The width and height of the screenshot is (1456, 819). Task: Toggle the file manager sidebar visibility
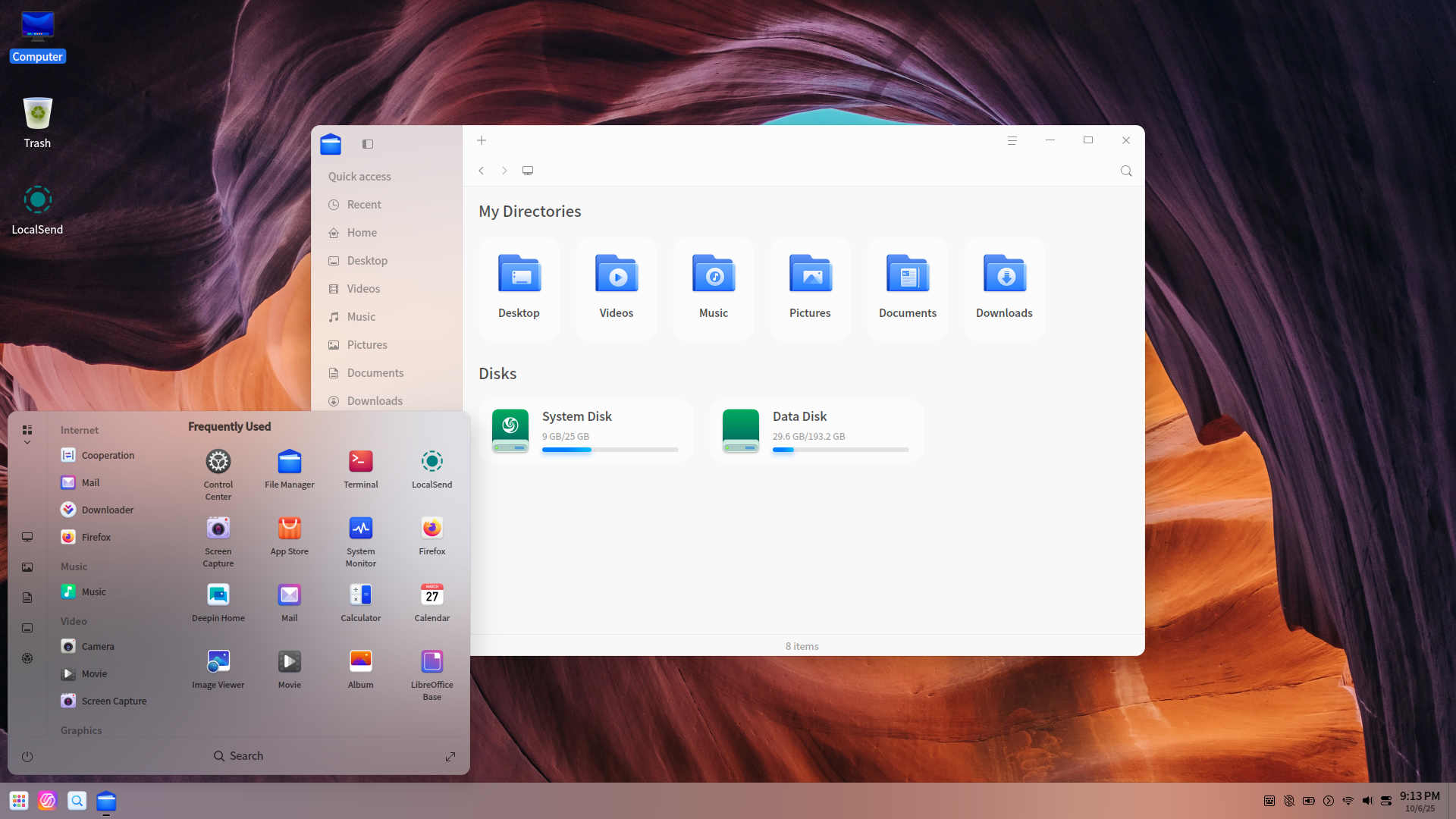click(x=368, y=144)
